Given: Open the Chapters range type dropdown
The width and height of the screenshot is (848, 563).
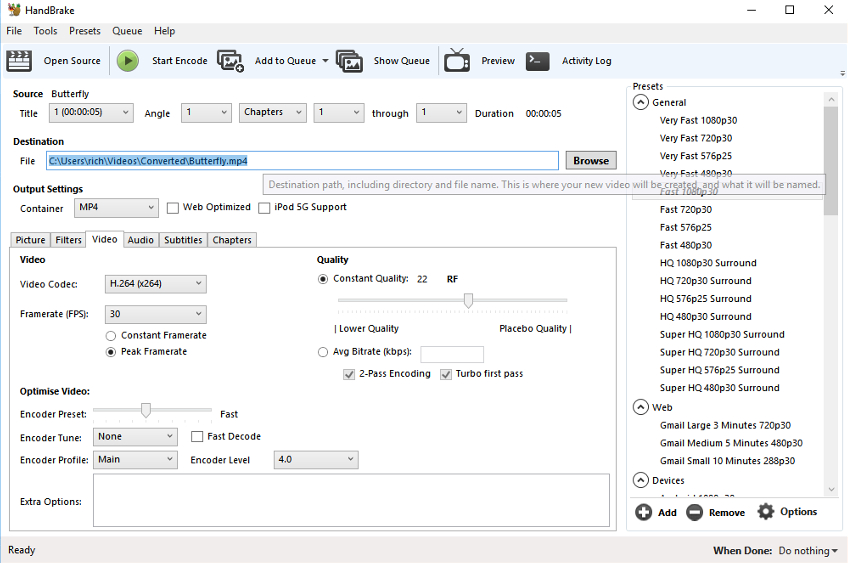Looking at the screenshot, I should [x=273, y=112].
